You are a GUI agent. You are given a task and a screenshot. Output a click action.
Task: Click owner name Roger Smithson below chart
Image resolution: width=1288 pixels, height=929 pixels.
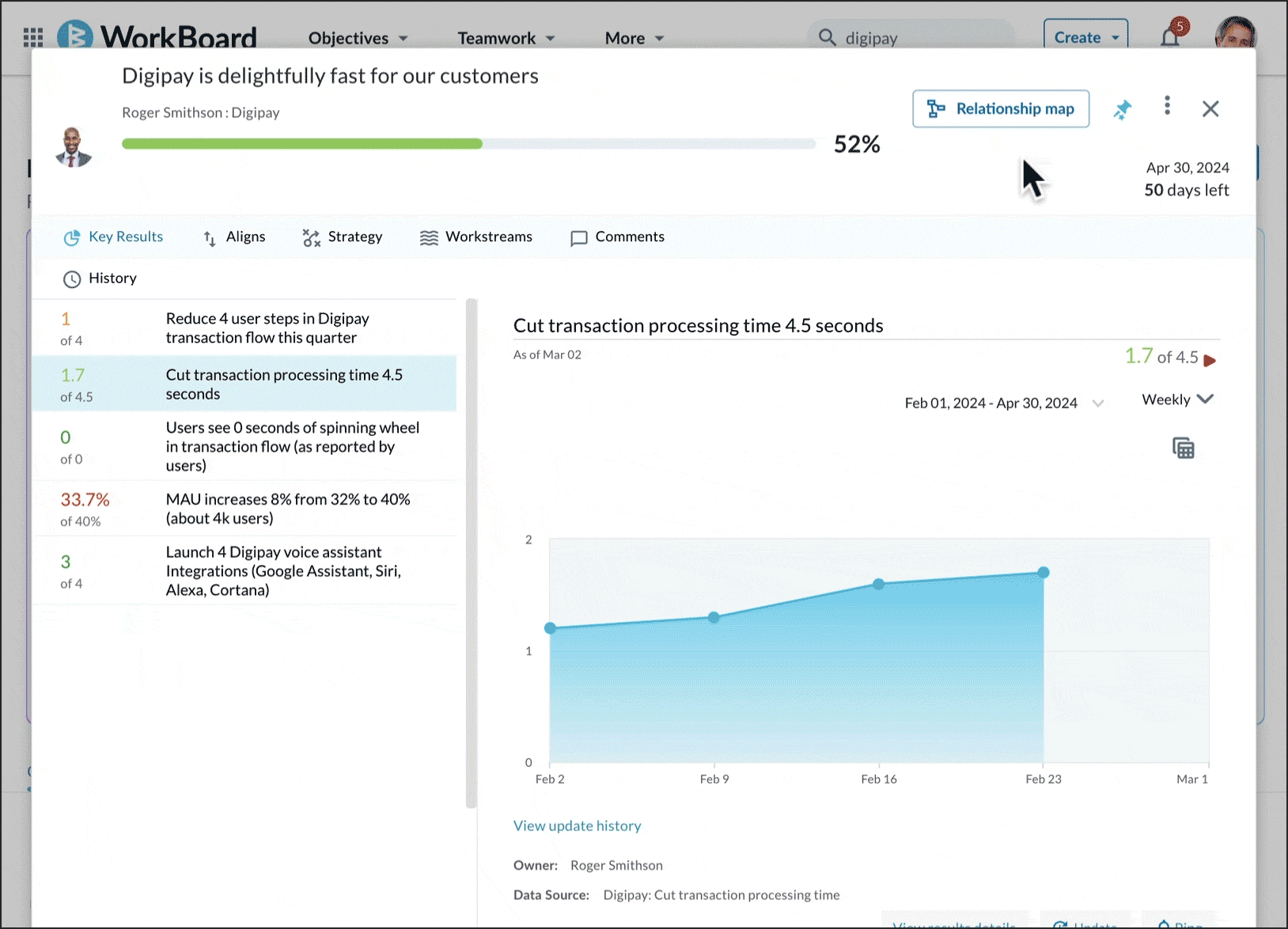616,865
